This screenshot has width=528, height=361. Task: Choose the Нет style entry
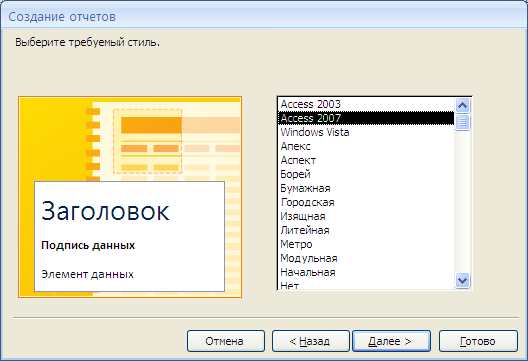point(366,285)
